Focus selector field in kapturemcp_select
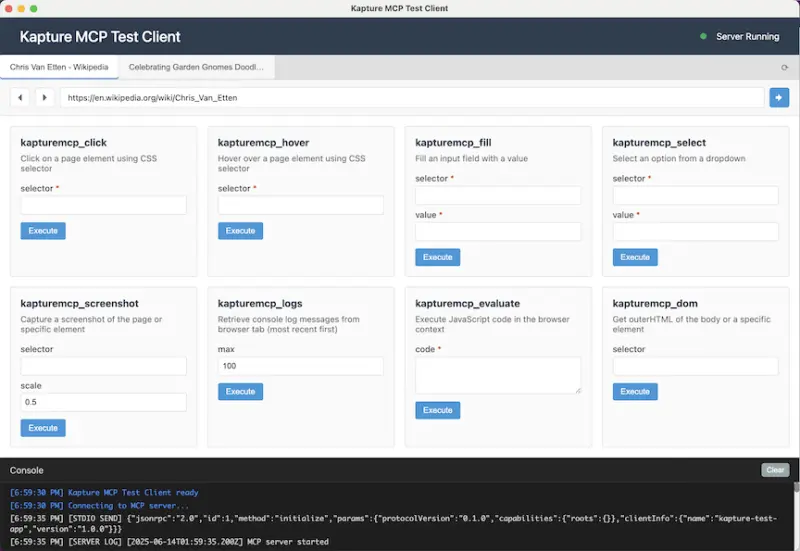800x551 pixels. click(695, 195)
